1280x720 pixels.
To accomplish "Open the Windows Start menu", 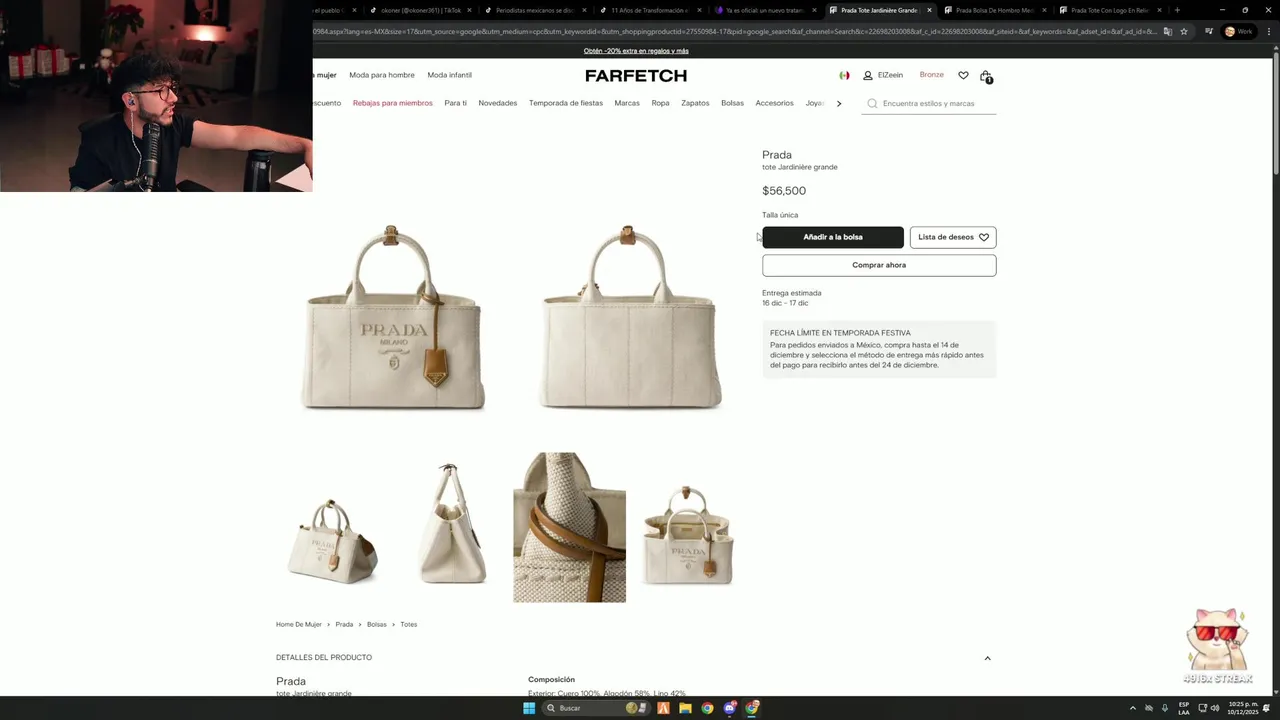I will pyautogui.click(x=529, y=708).
